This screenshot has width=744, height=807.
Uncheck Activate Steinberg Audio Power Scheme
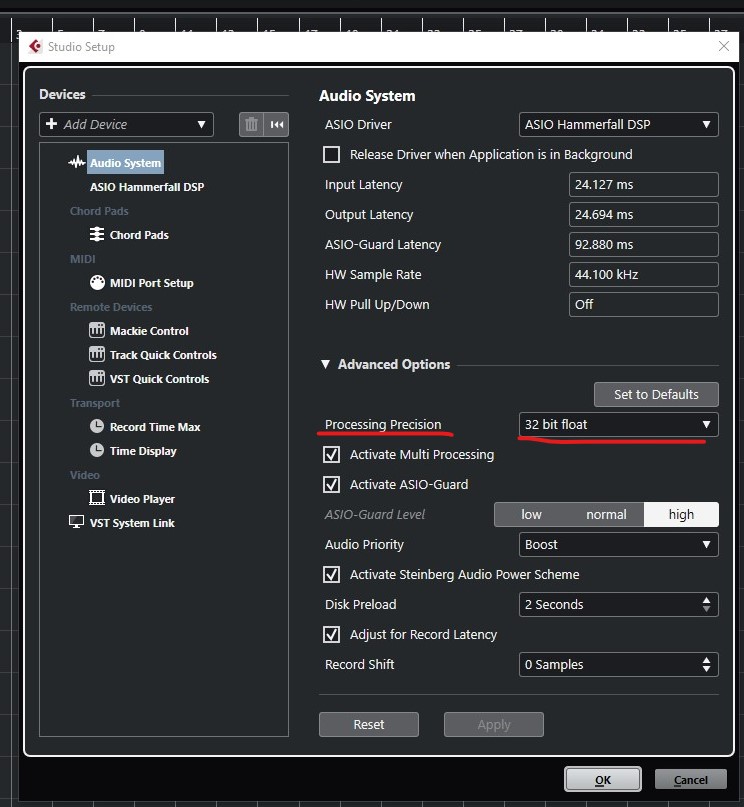331,574
